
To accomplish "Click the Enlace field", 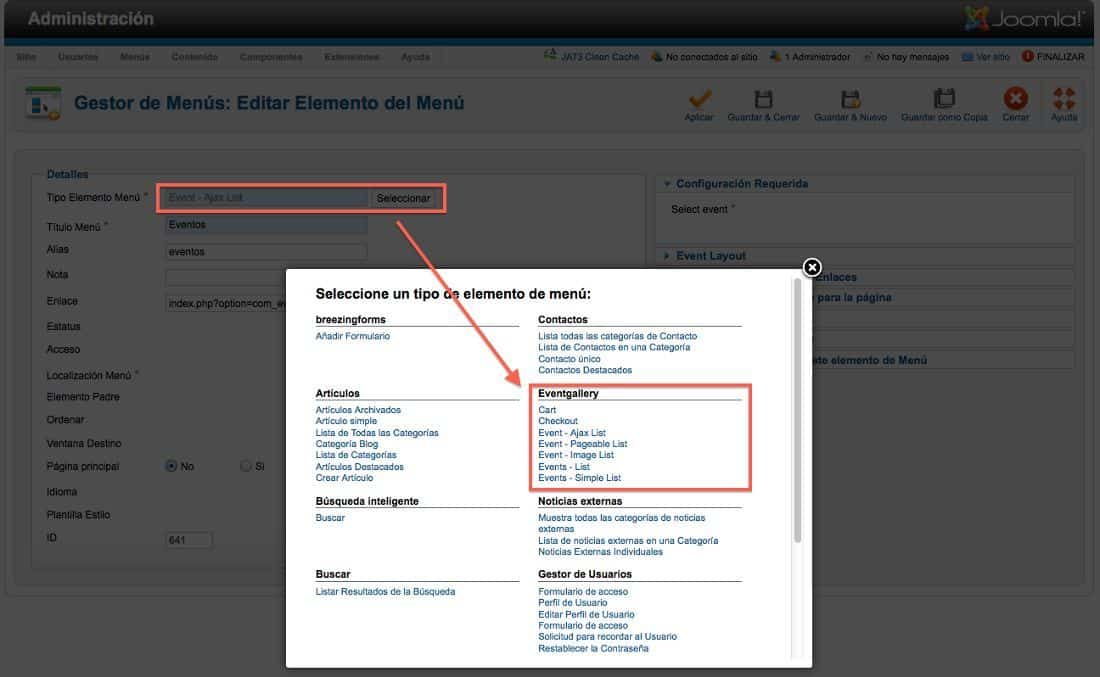I will click(226, 303).
